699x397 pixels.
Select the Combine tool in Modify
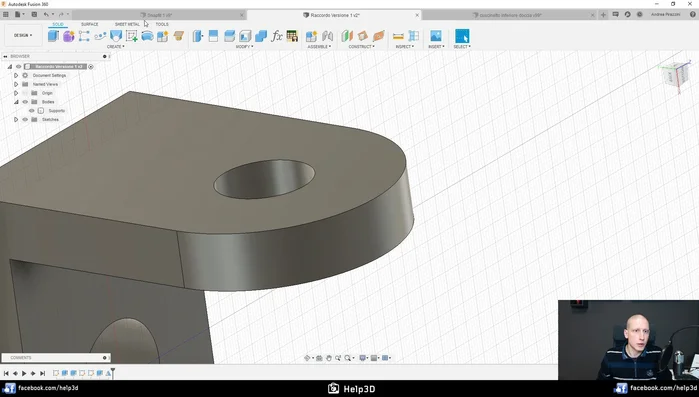coord(261,36)
